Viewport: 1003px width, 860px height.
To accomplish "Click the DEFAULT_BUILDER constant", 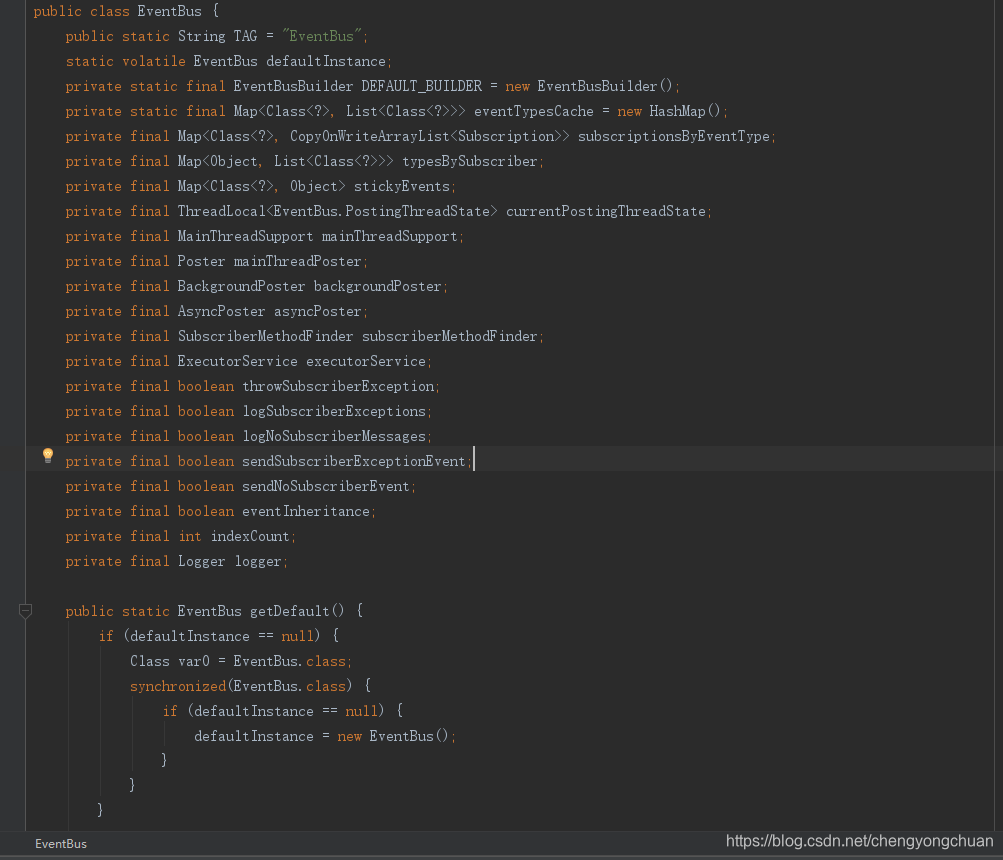I will (x=422, y=86).
